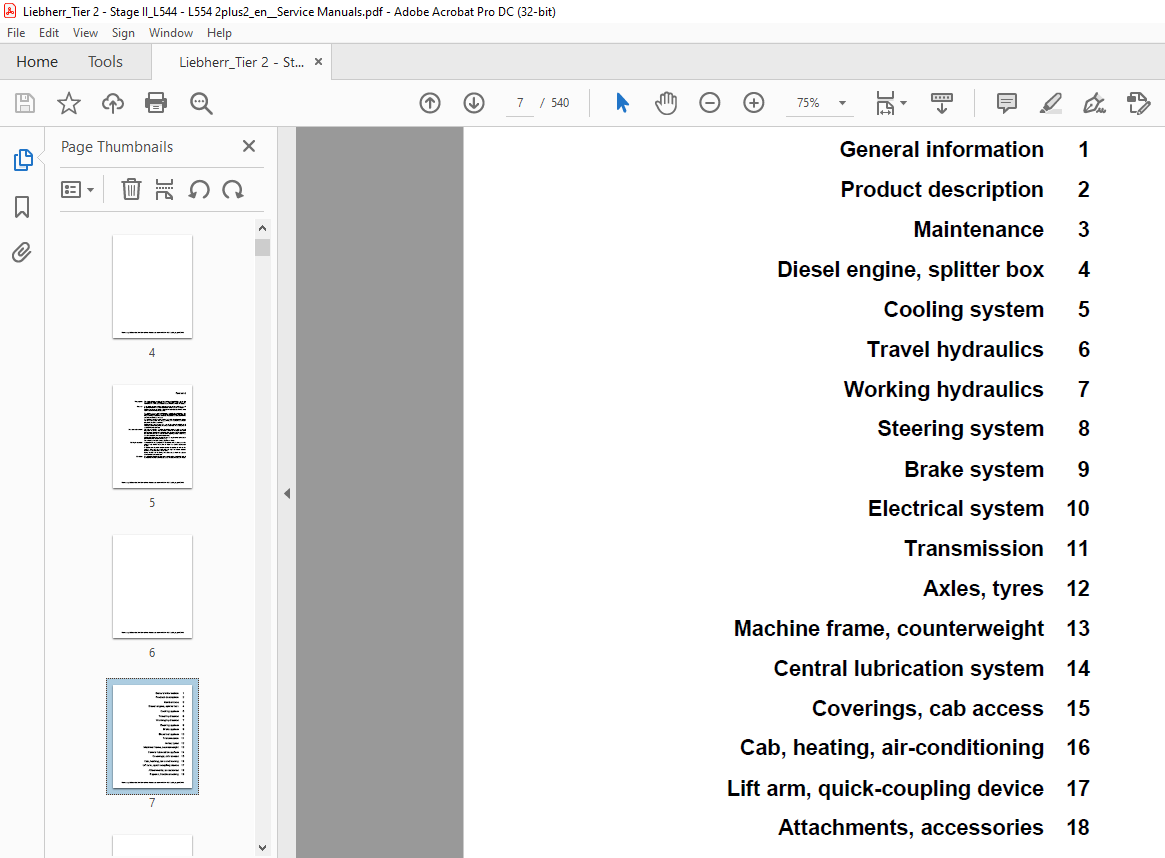1165x858 pixels.
Task: Select page 7 thumbnail
Action: (152, 736)
